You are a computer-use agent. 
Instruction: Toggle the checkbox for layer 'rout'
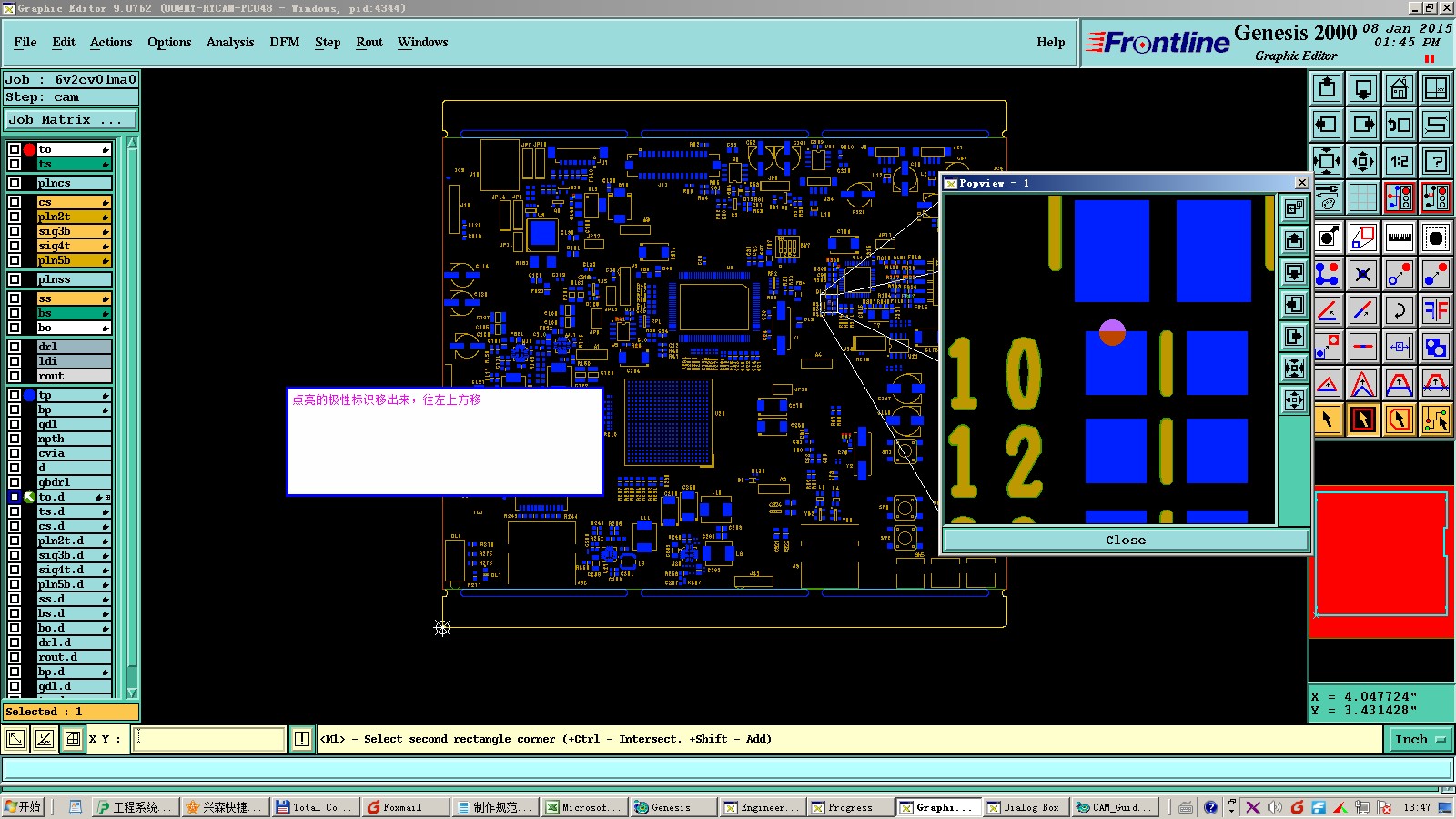coord(15,376)
